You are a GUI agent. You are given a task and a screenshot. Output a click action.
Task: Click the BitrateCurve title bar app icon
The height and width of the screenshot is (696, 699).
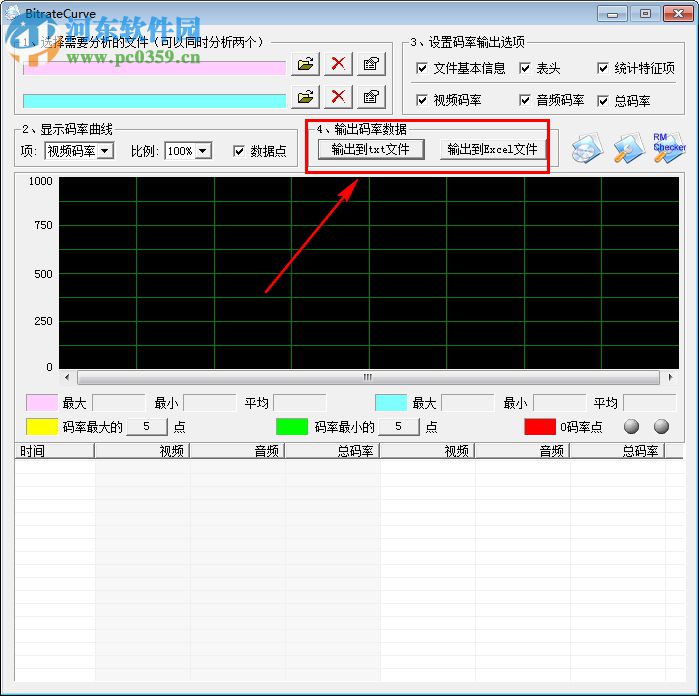coord(12,13)
